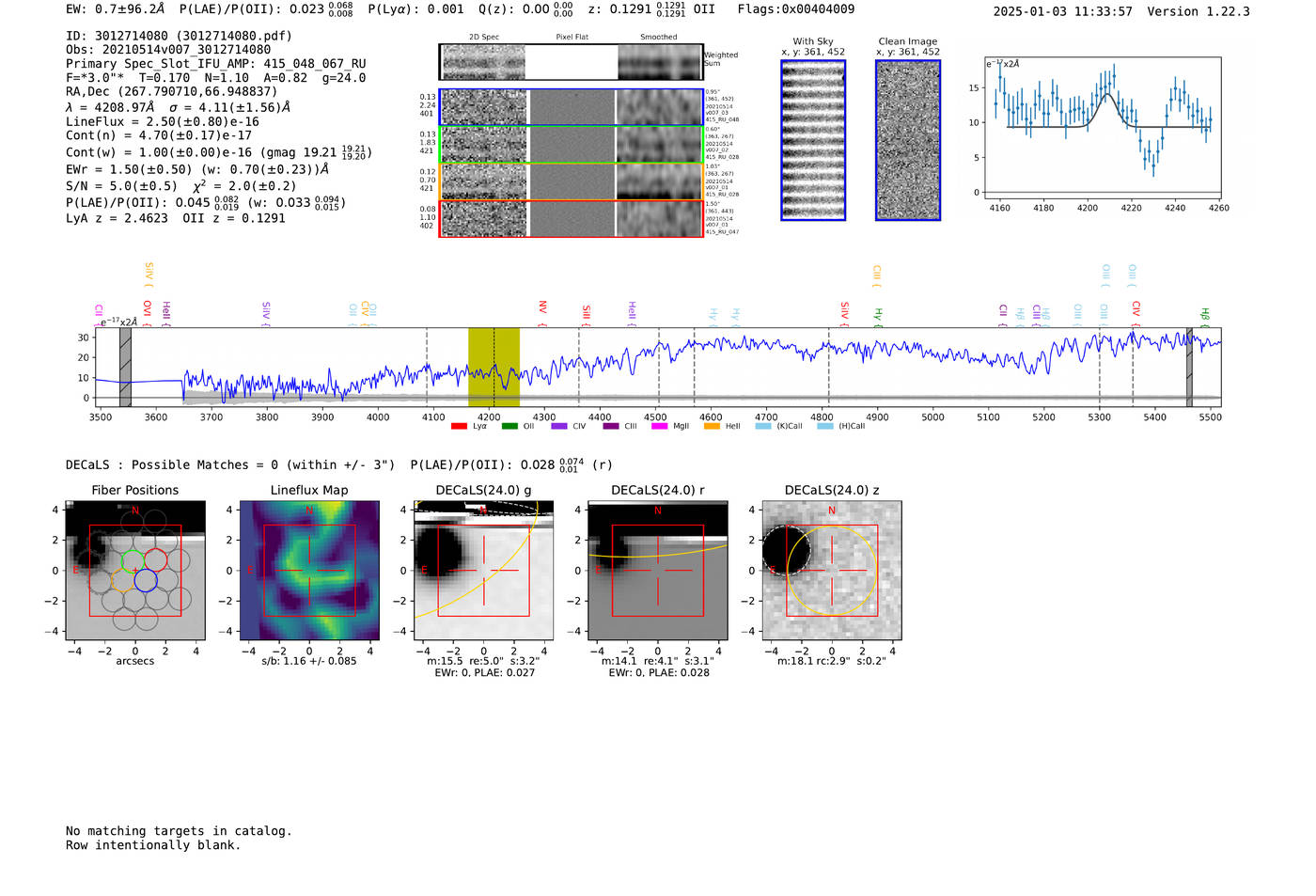The image size is (1316, 896).
Task: Select the orange-bordered 2D spectrum fiber row
Action: pos(572,181)
